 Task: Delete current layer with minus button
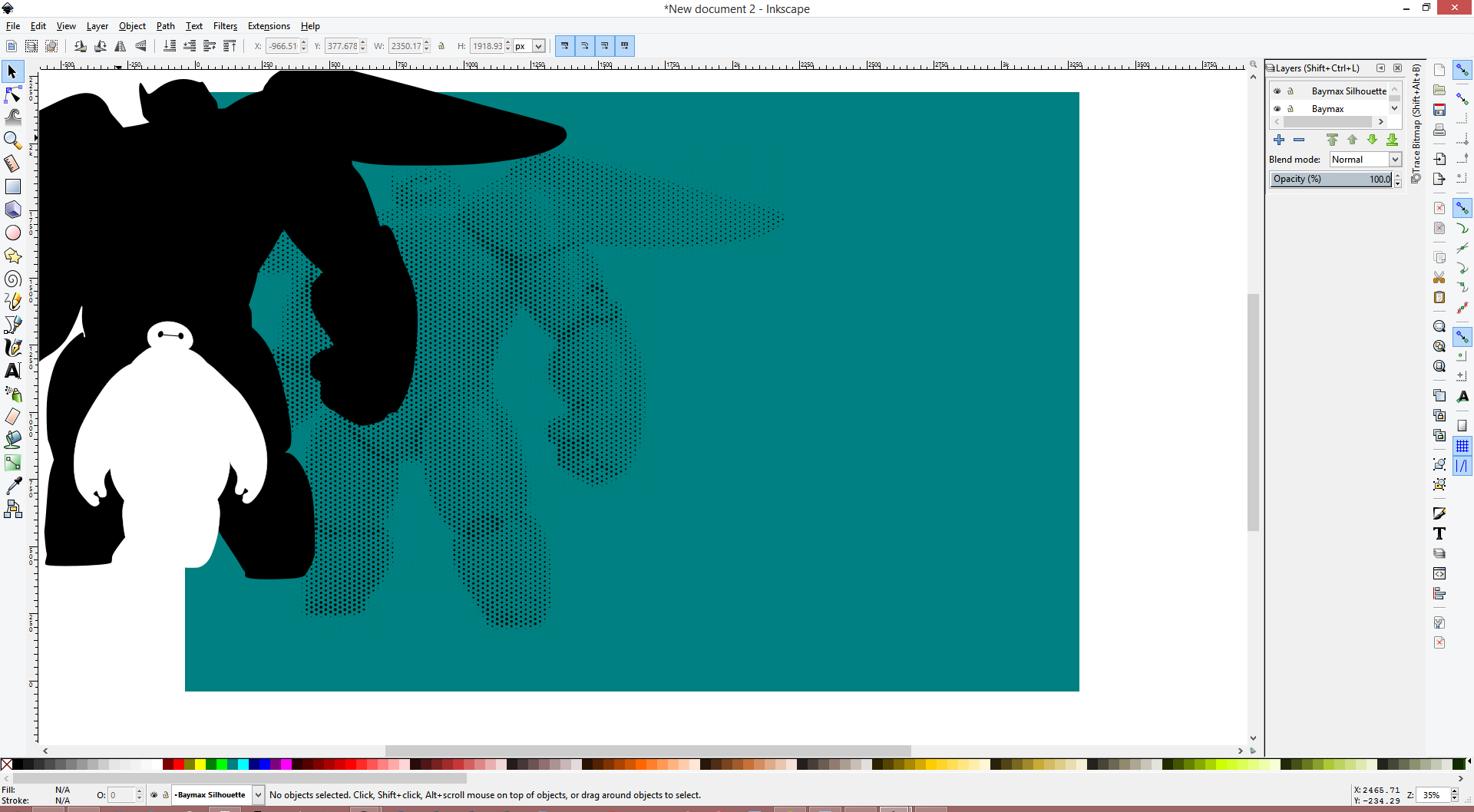1299,140
